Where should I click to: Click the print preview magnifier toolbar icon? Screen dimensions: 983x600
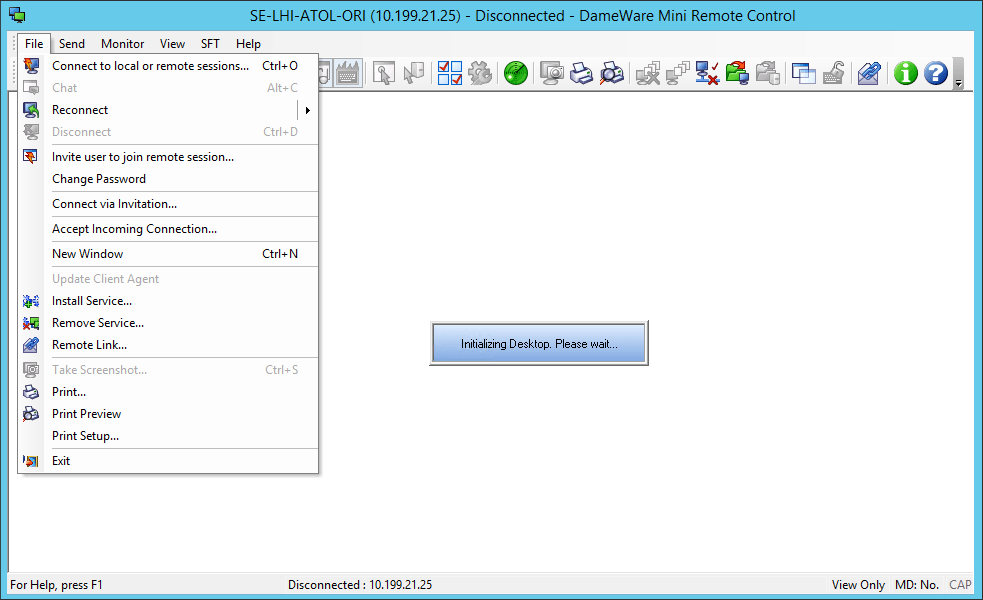pyautogui.click(x=612, y=73)
